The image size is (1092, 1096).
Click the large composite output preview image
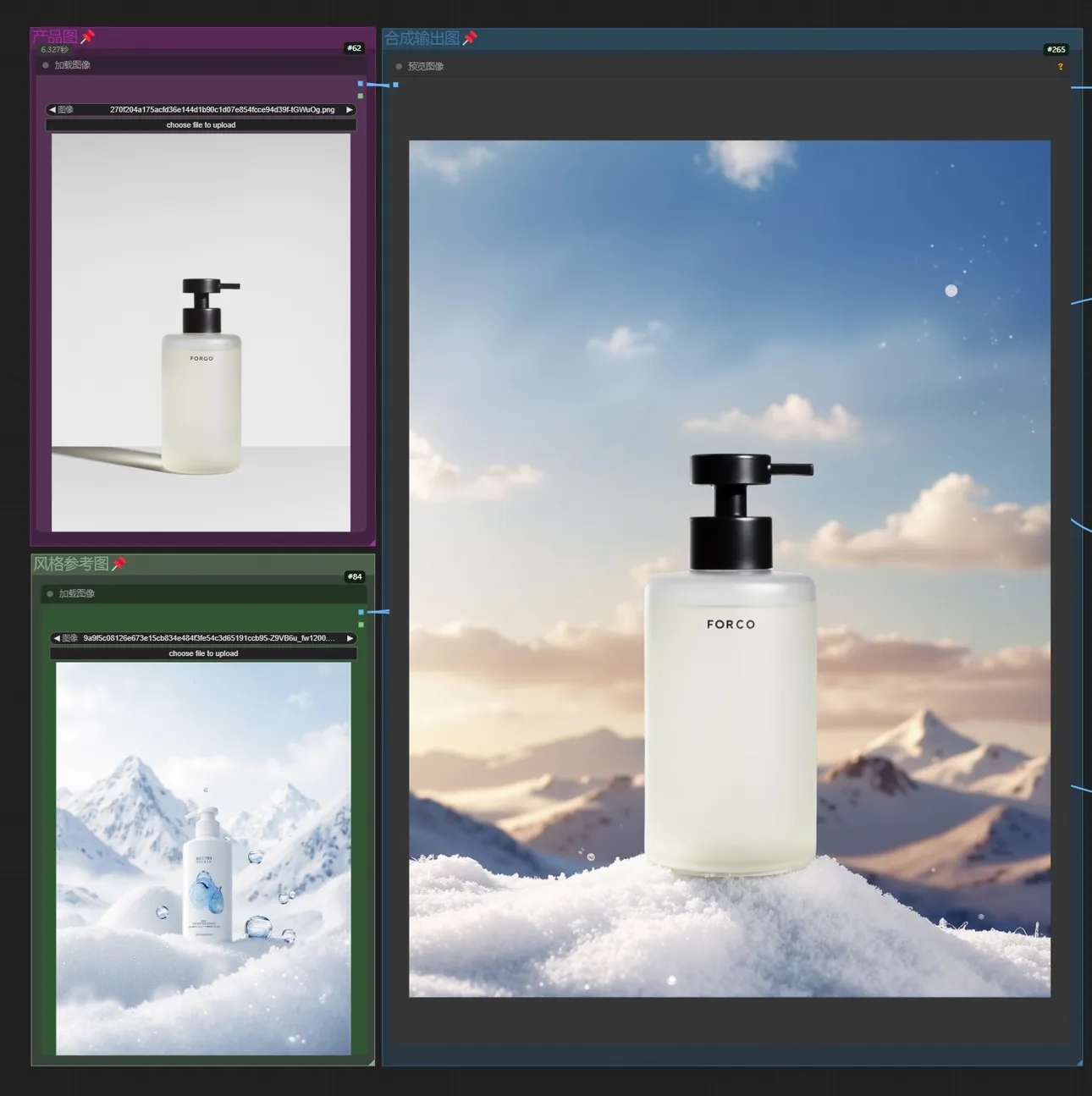(x=730, y=569)
